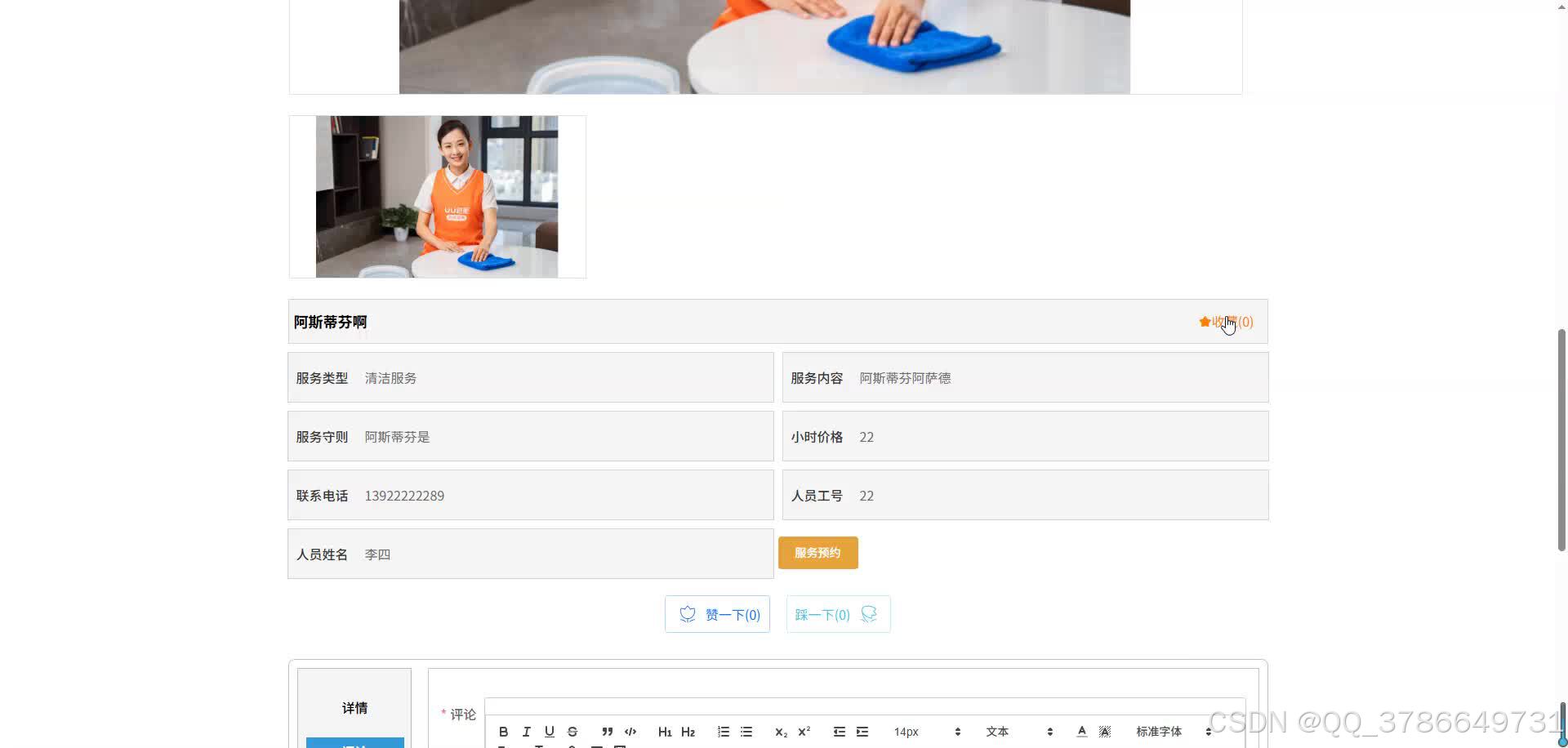This screenshot has width=1568, height=748.
Task: Increase indent in comment editor
Action: [862, 732]
